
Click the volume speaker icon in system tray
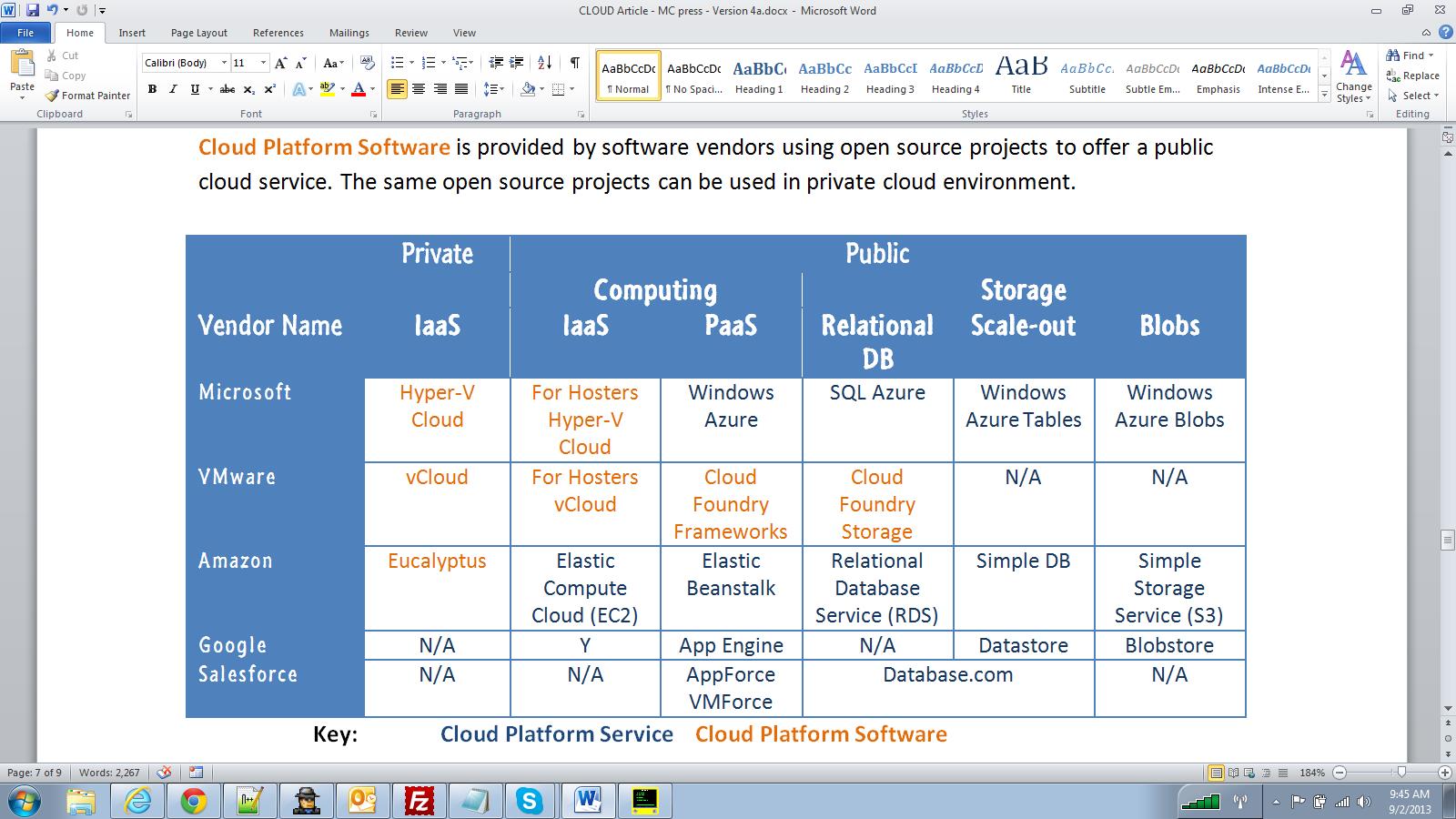click(x=1363, y=802)
